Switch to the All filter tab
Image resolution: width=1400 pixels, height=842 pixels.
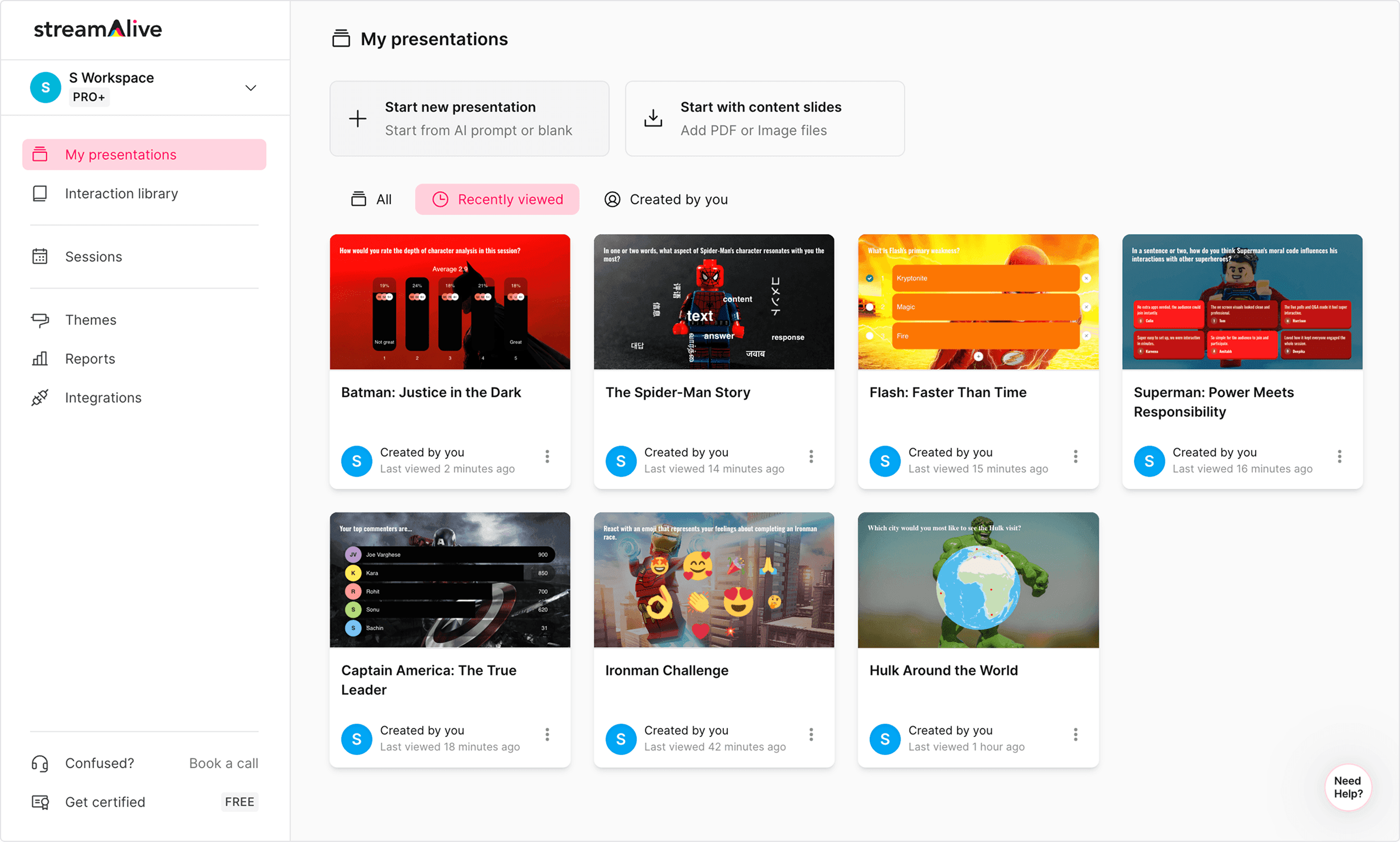click(x=372, y=199)
